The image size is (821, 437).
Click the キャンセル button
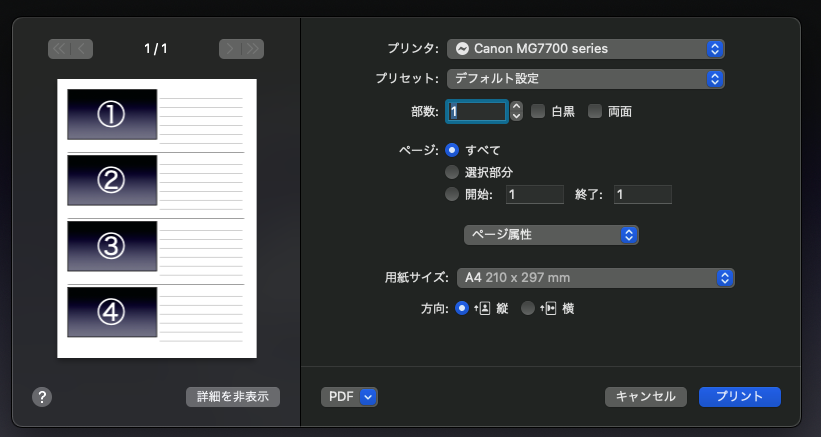click(646, 397)
